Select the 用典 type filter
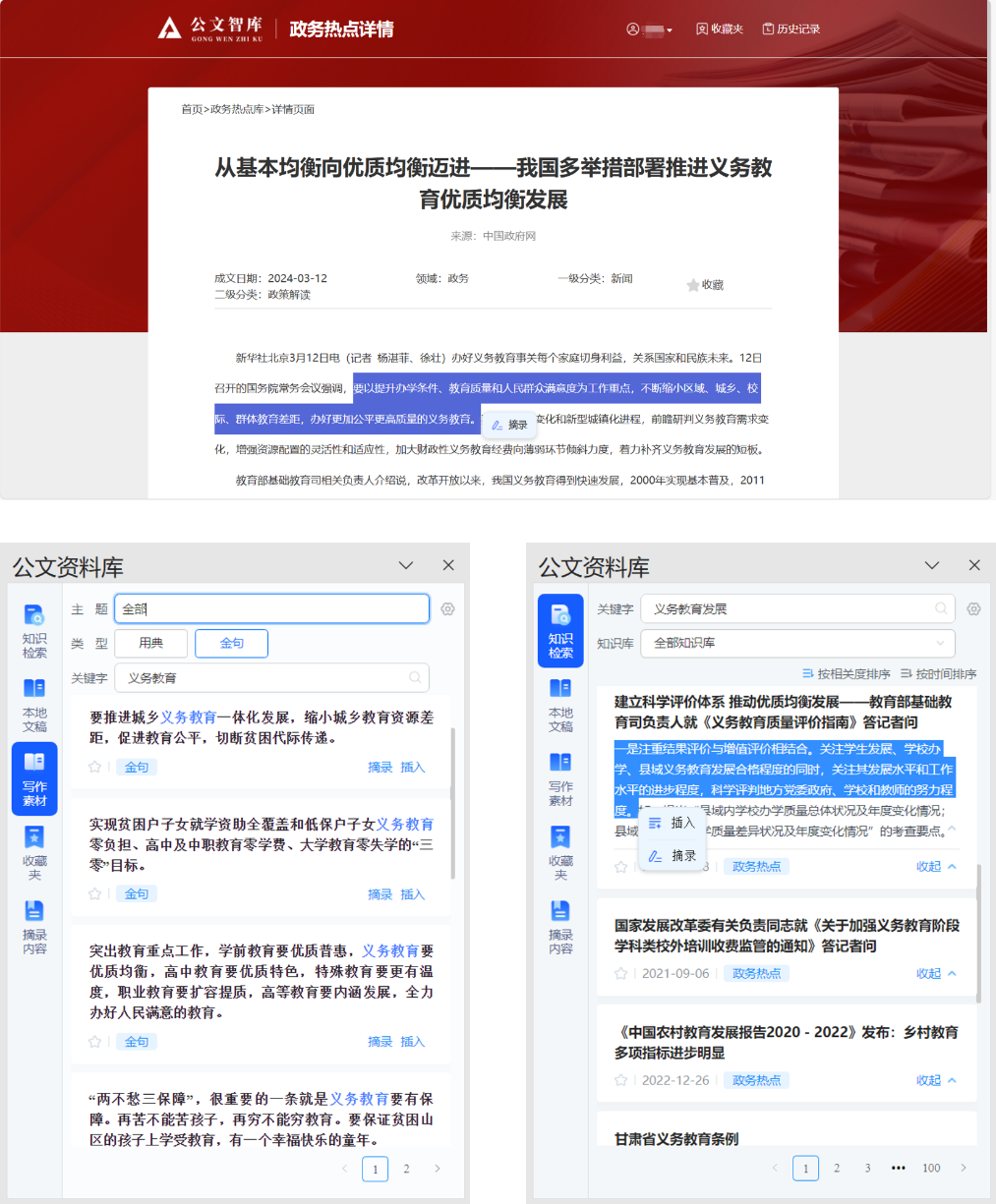Screen dimensions: 996x1204 coord(150,643)
